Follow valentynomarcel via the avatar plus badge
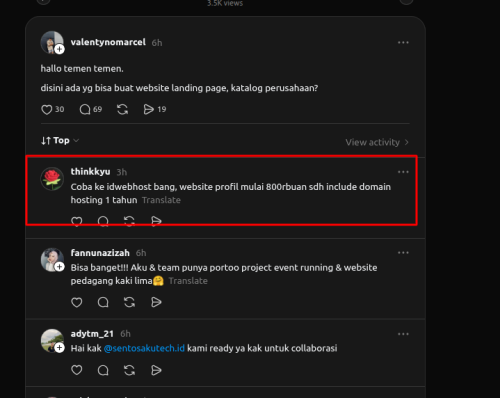 click(60, 49)
